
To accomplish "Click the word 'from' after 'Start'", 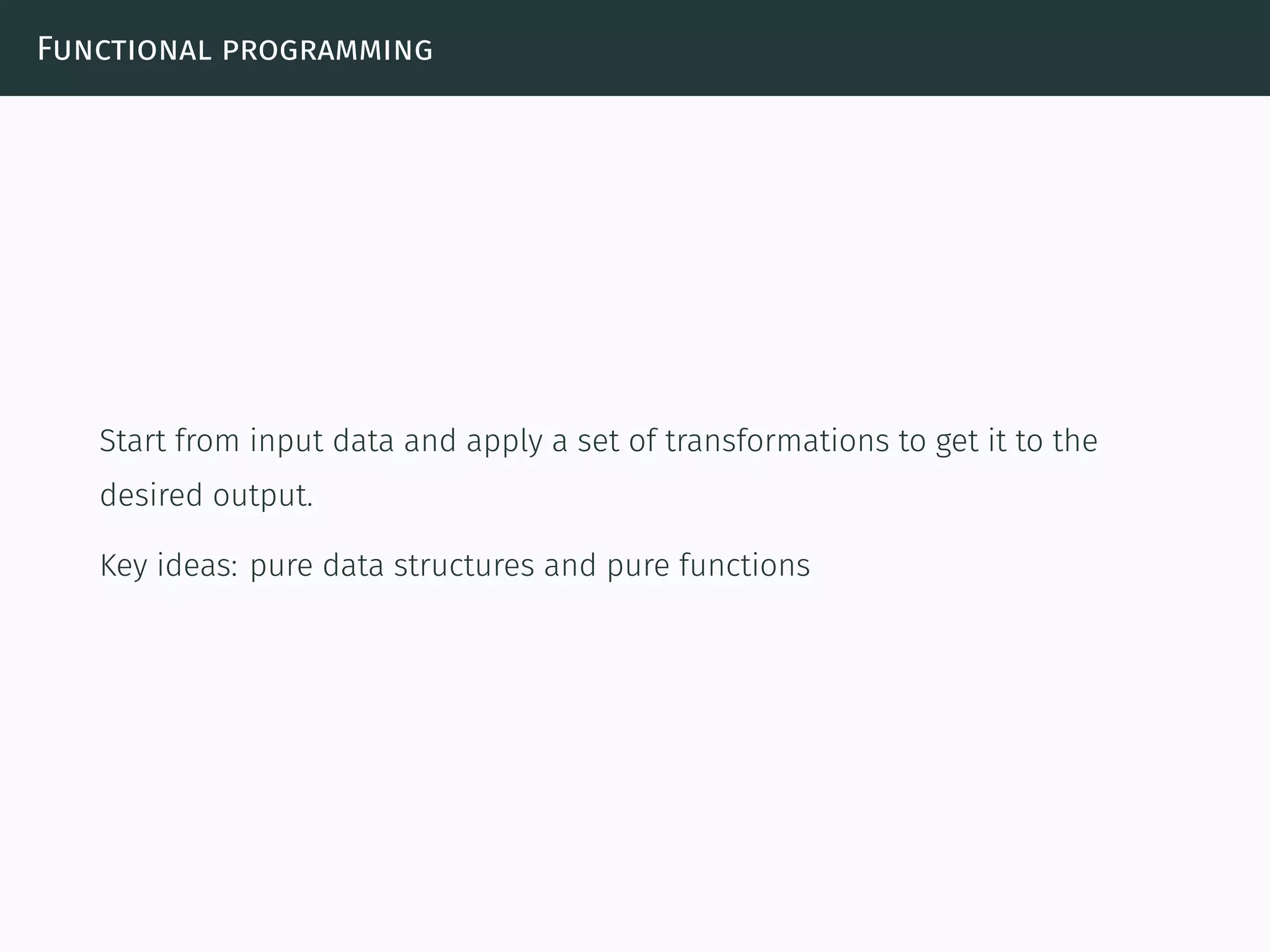I will [x=207, y=441].
